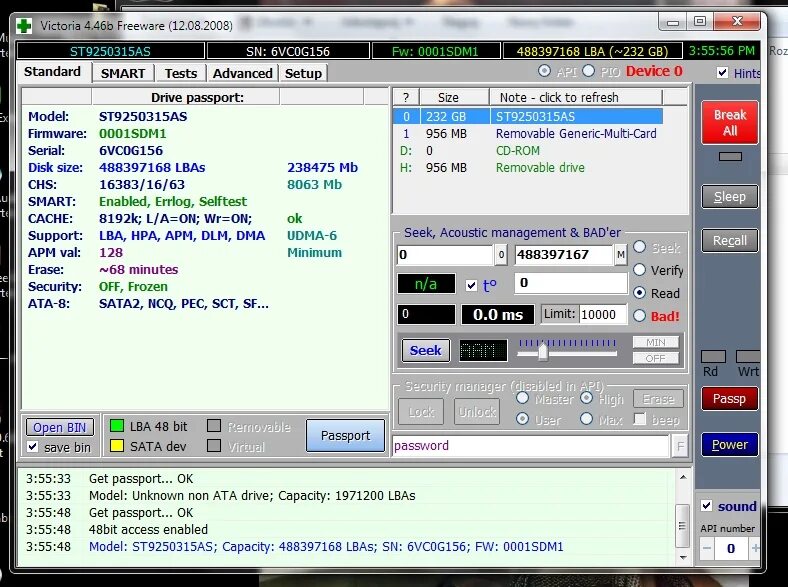Click the Wrt indicator lamp

(748, 357)
